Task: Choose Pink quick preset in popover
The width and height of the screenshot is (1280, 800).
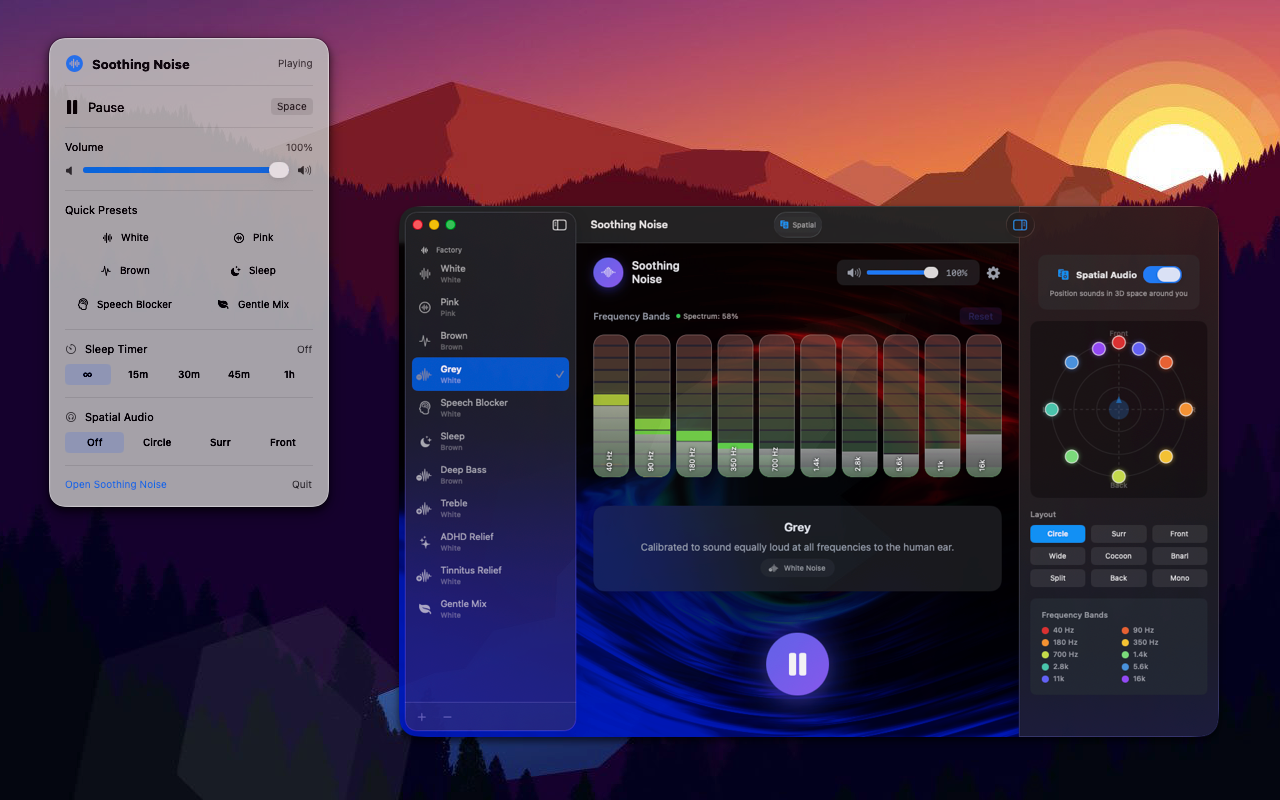Action: (253, 238)
